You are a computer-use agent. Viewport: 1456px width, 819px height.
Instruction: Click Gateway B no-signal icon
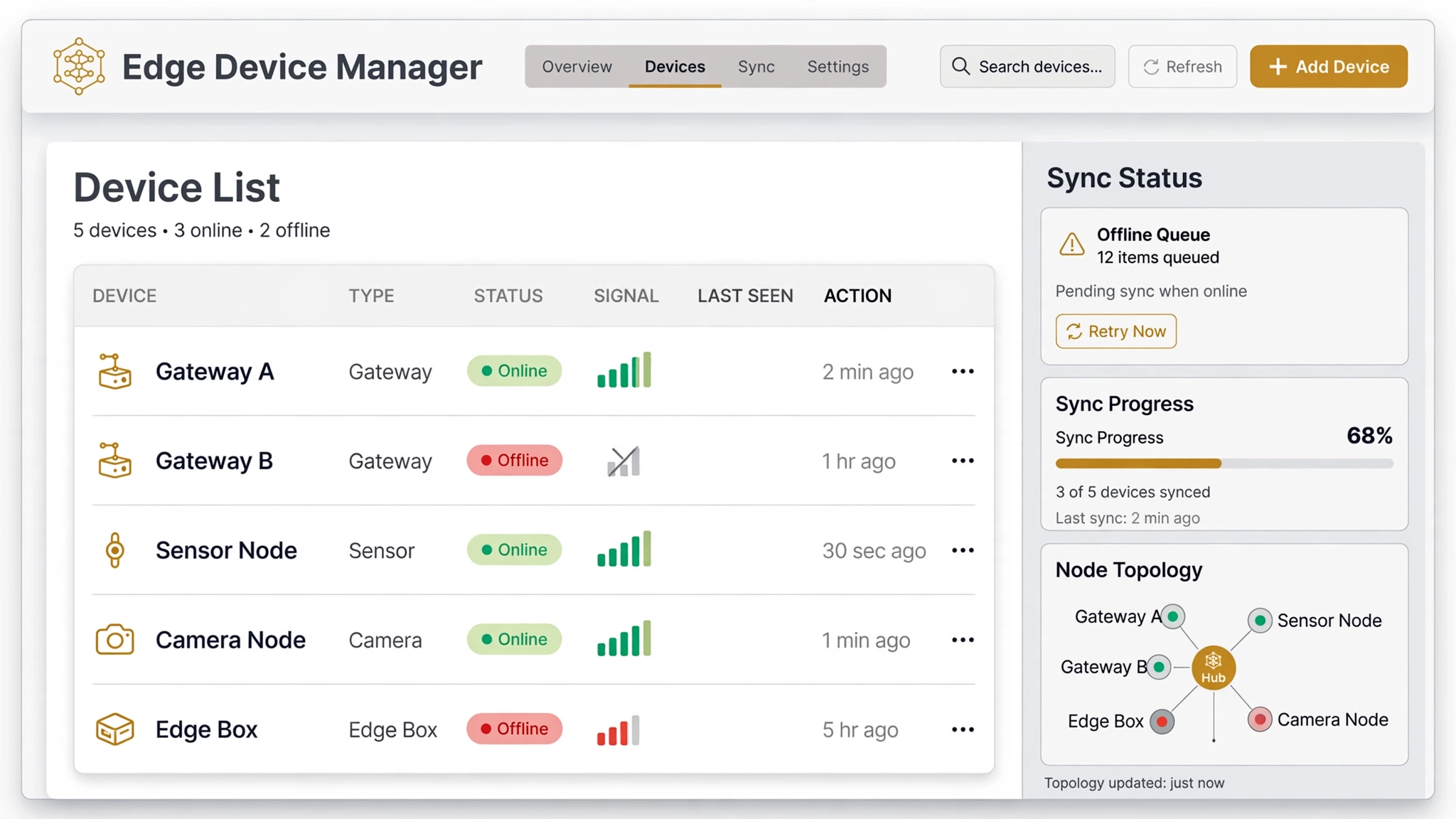coord(623,461)
